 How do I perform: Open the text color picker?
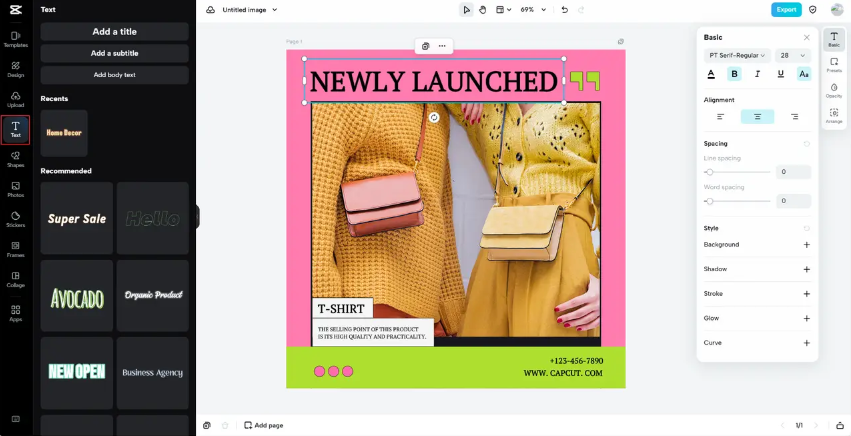pos(711,74)
